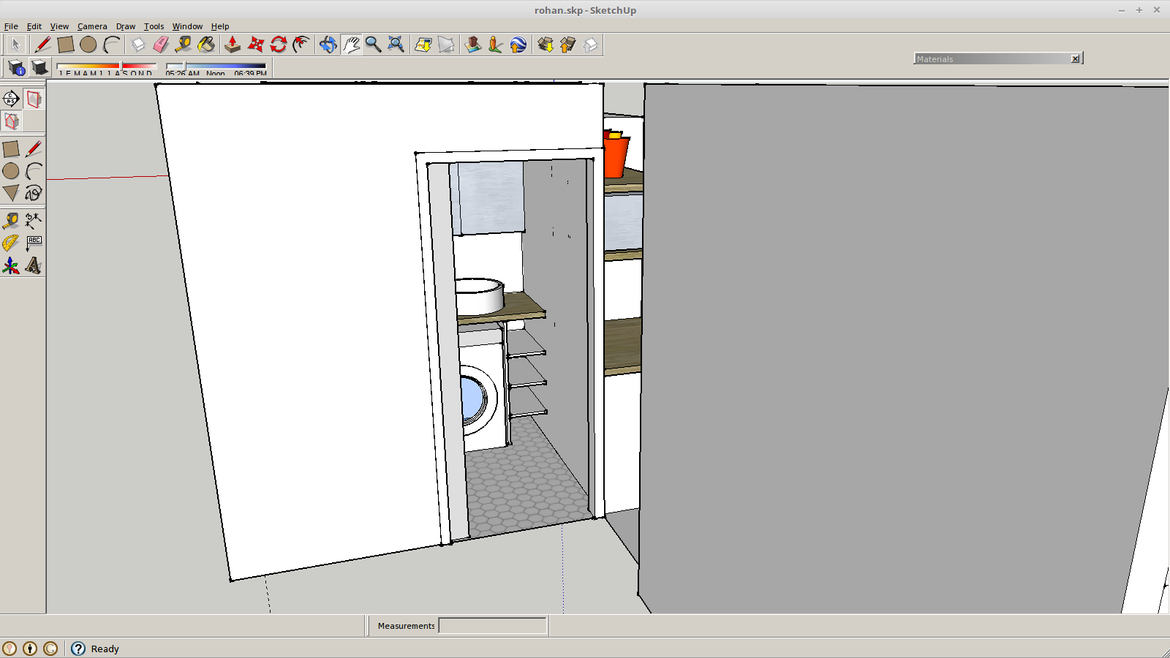Viewport: 1170px width, 658px height.
Task: Click the Zoom Extents icon
Action: pyautogui.click(x=394, y=44)
